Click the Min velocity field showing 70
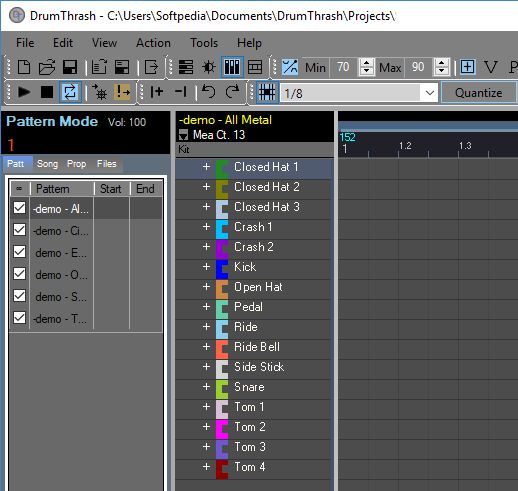This screenshot has width=518, height=491. click(343, 67)
